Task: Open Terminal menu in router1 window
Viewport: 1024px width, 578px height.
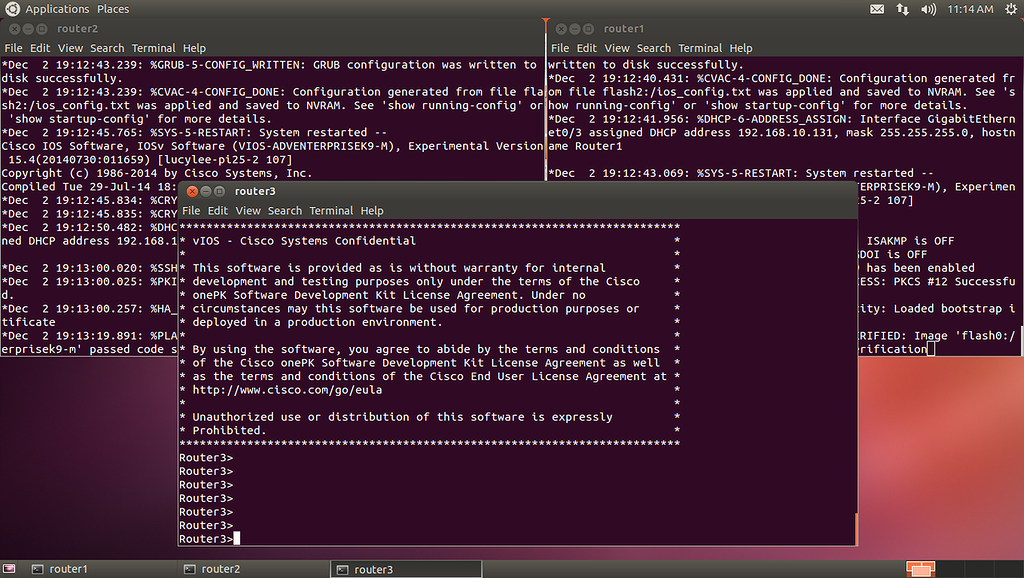Action: [x=700, y=48]
